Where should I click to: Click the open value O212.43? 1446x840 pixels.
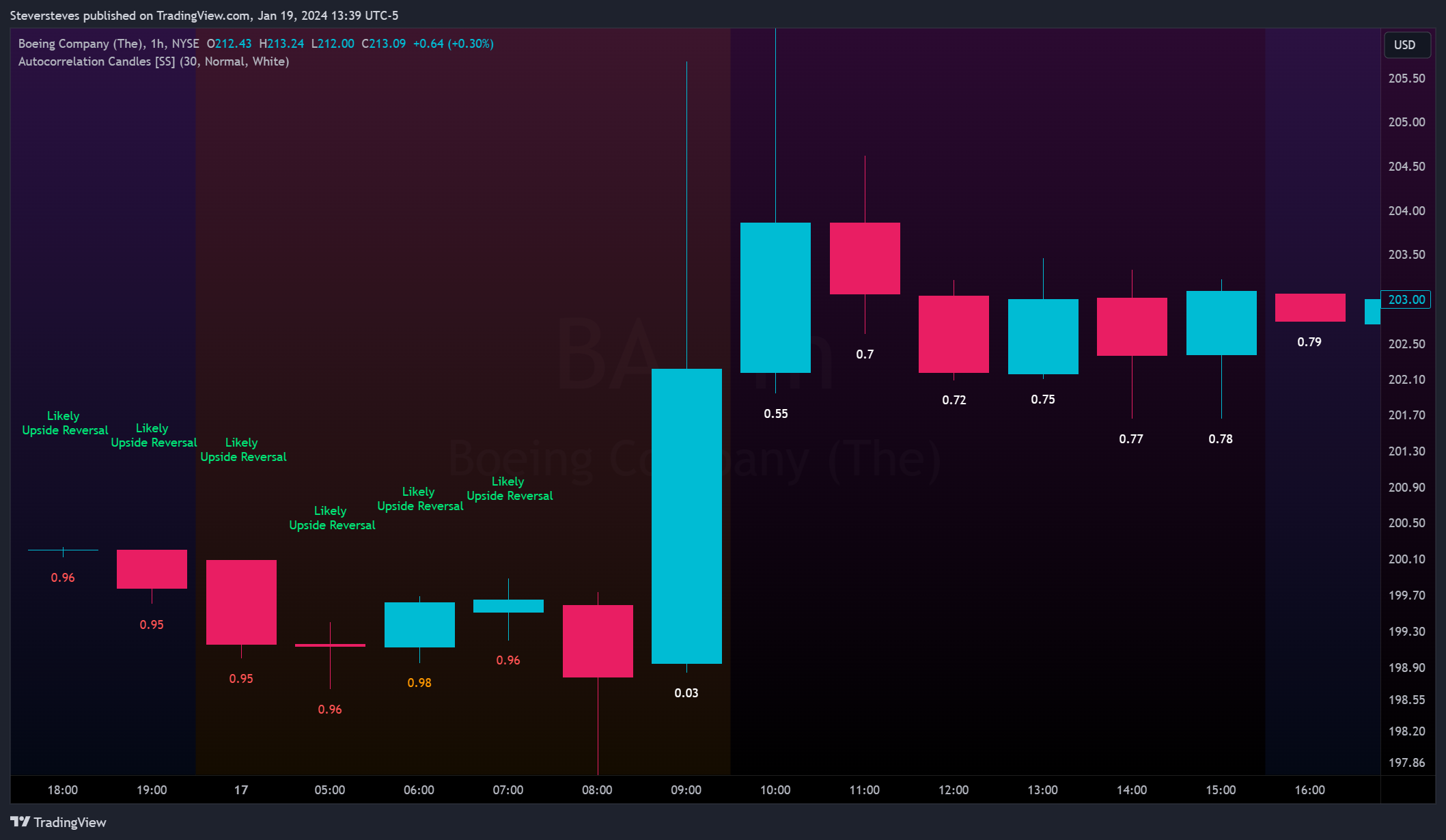coord(229,44)
